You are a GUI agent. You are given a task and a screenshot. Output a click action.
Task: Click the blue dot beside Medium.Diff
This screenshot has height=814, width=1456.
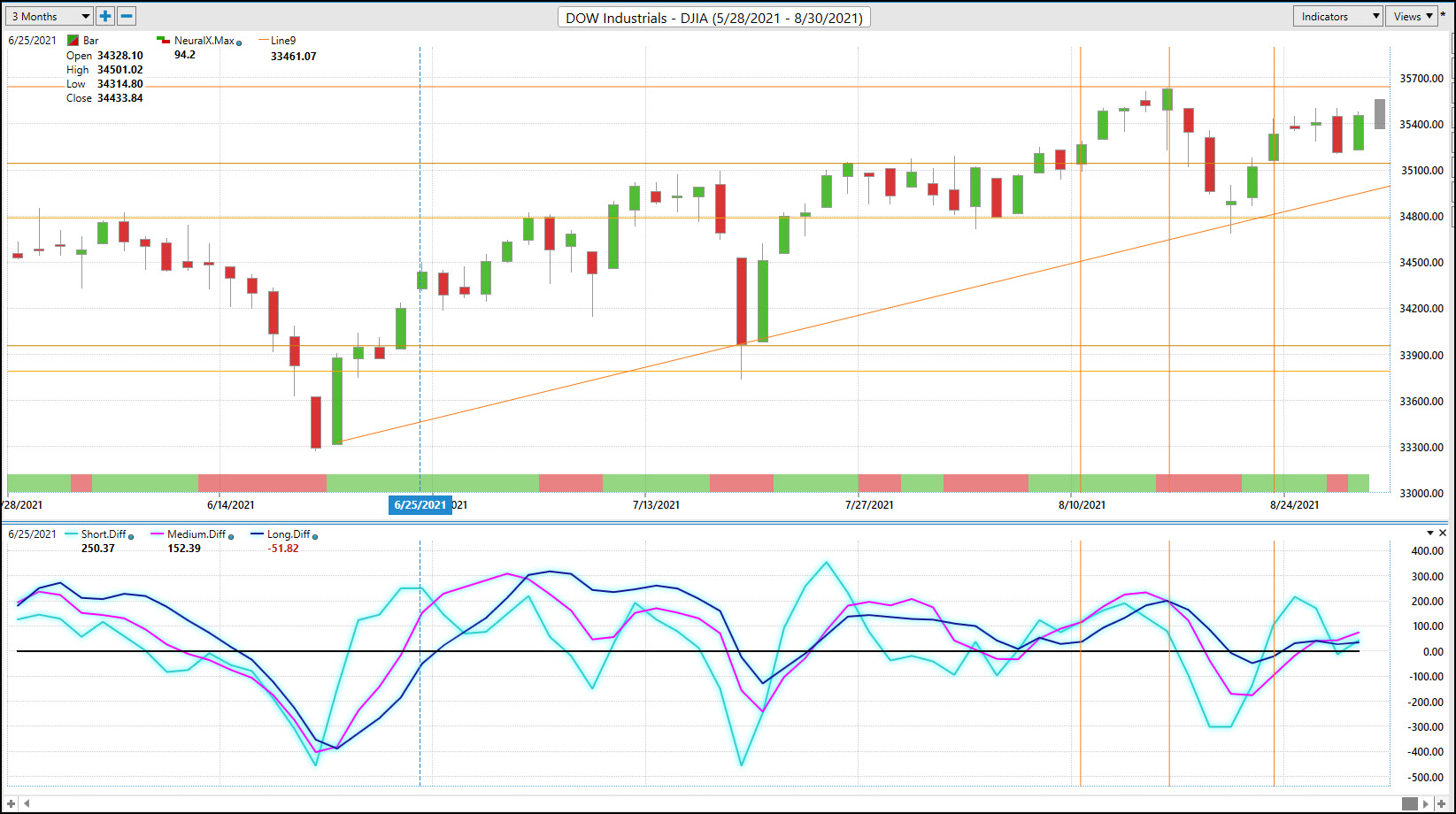(230, 536)
